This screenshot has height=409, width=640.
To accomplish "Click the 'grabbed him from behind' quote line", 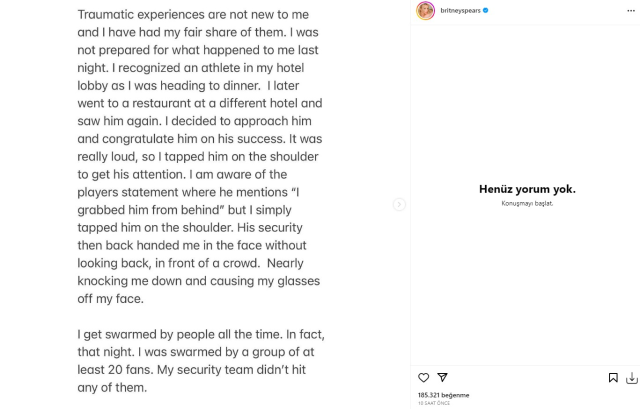I will coord(184,210).
